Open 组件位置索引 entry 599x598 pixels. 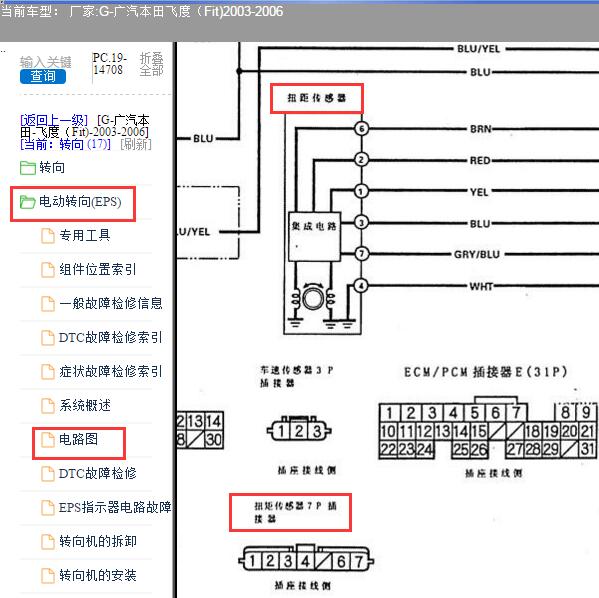[98, 269]
